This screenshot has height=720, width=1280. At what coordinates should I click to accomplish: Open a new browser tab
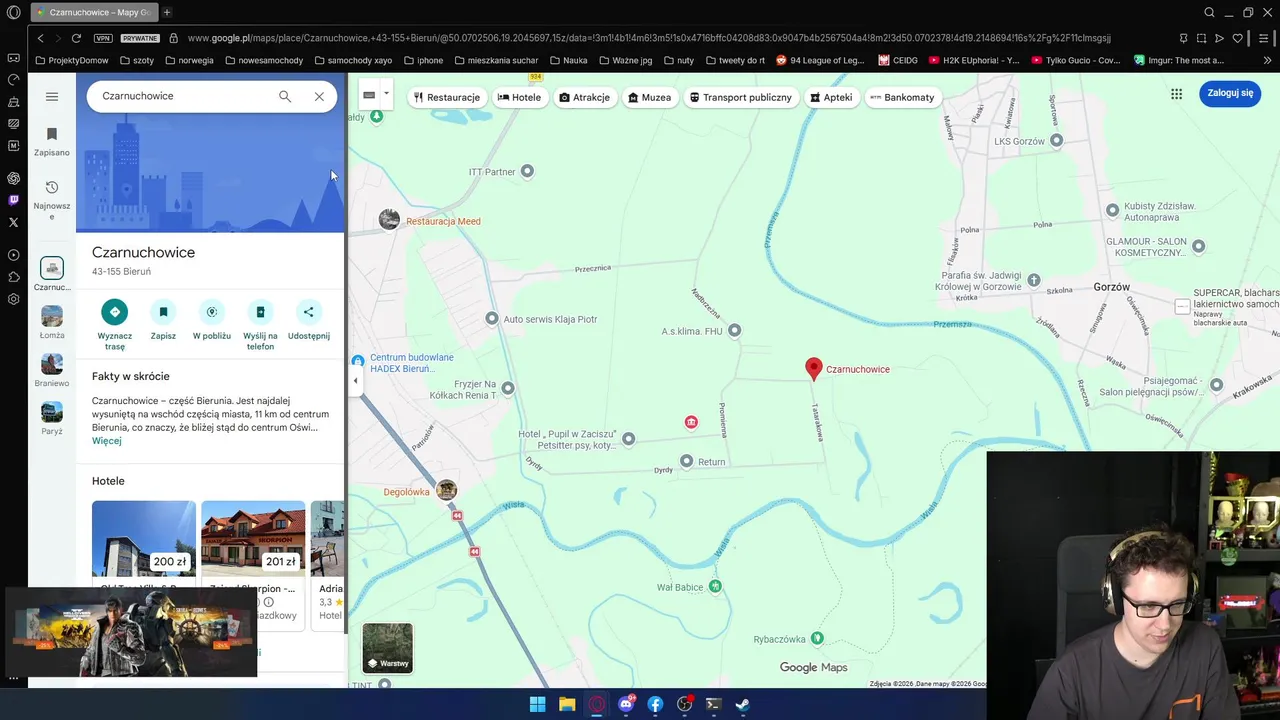pyautogui.click(x=167, y=12)
